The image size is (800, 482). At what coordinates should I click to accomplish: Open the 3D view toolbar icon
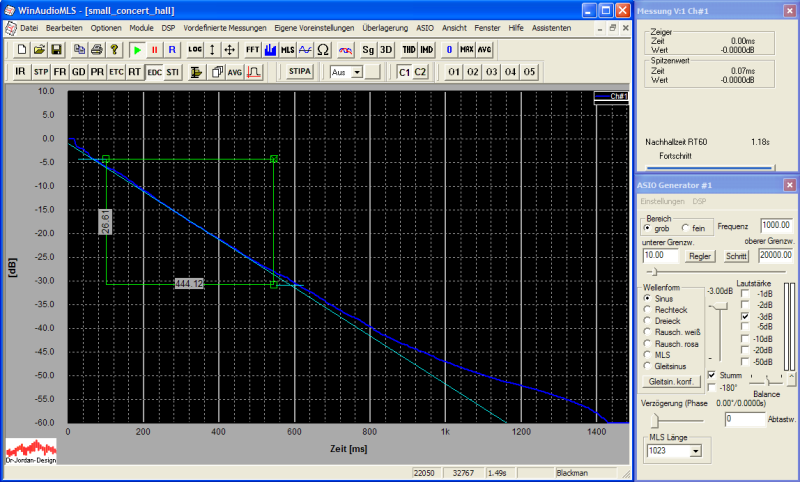pos(386,49)
